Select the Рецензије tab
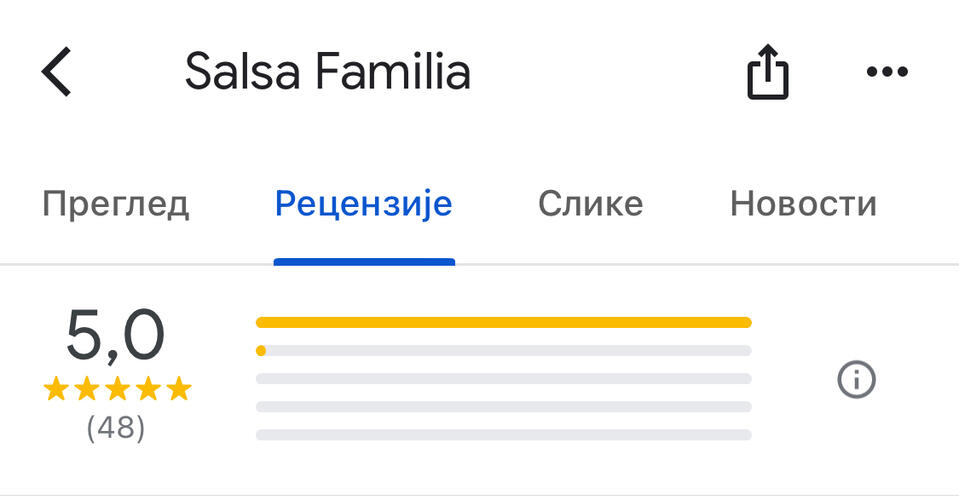959x500 pixels. point(364,204)
